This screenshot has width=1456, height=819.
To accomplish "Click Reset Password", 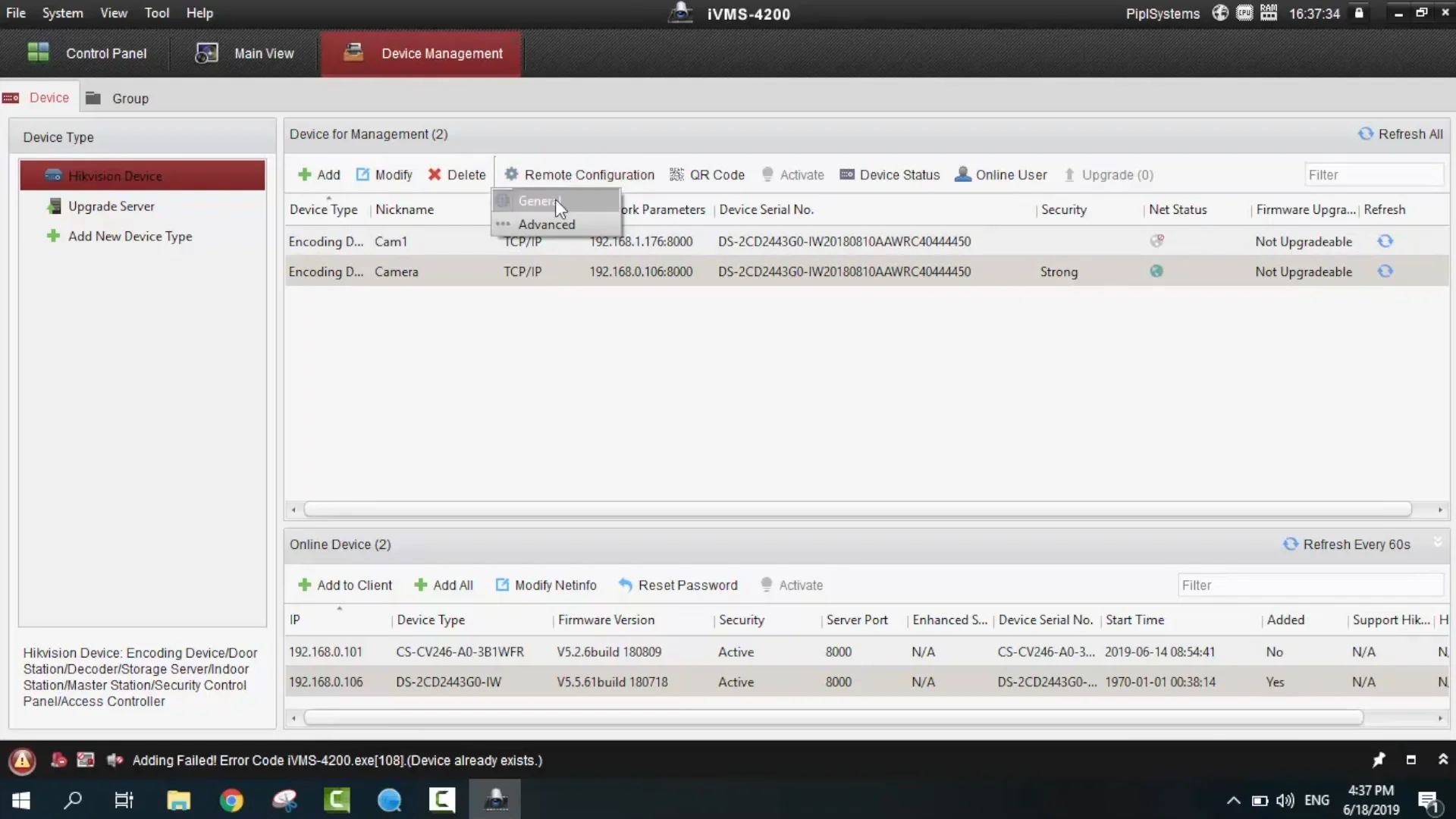I will [x=678, y=585].
